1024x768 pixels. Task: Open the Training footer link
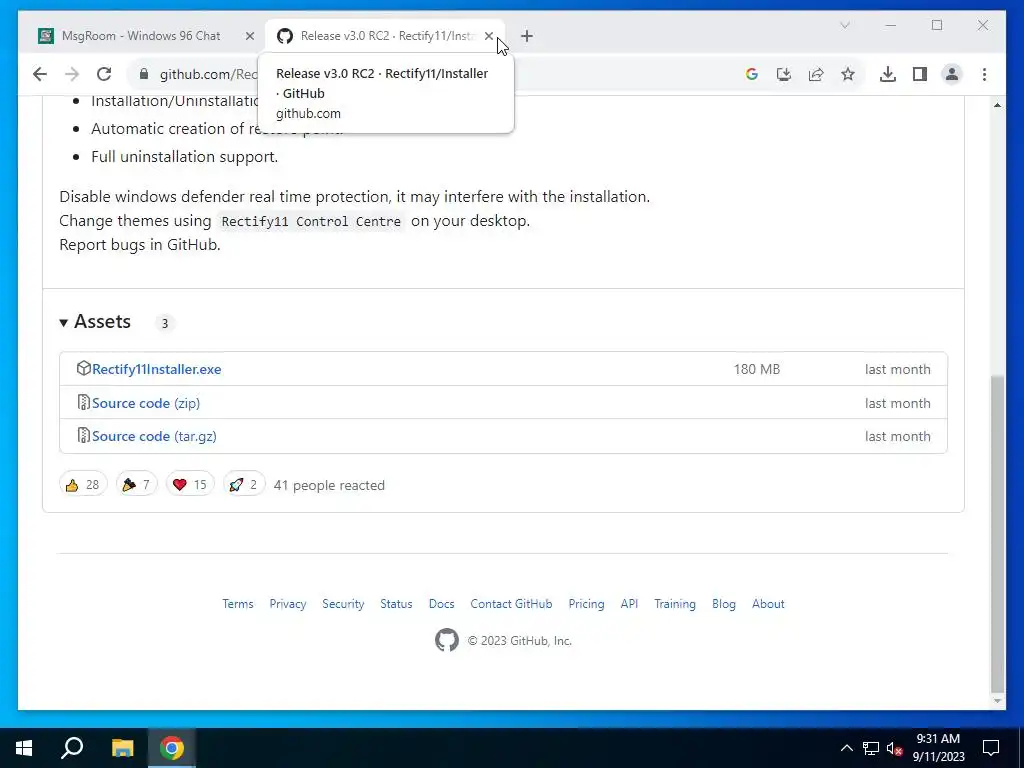(675, 604)
